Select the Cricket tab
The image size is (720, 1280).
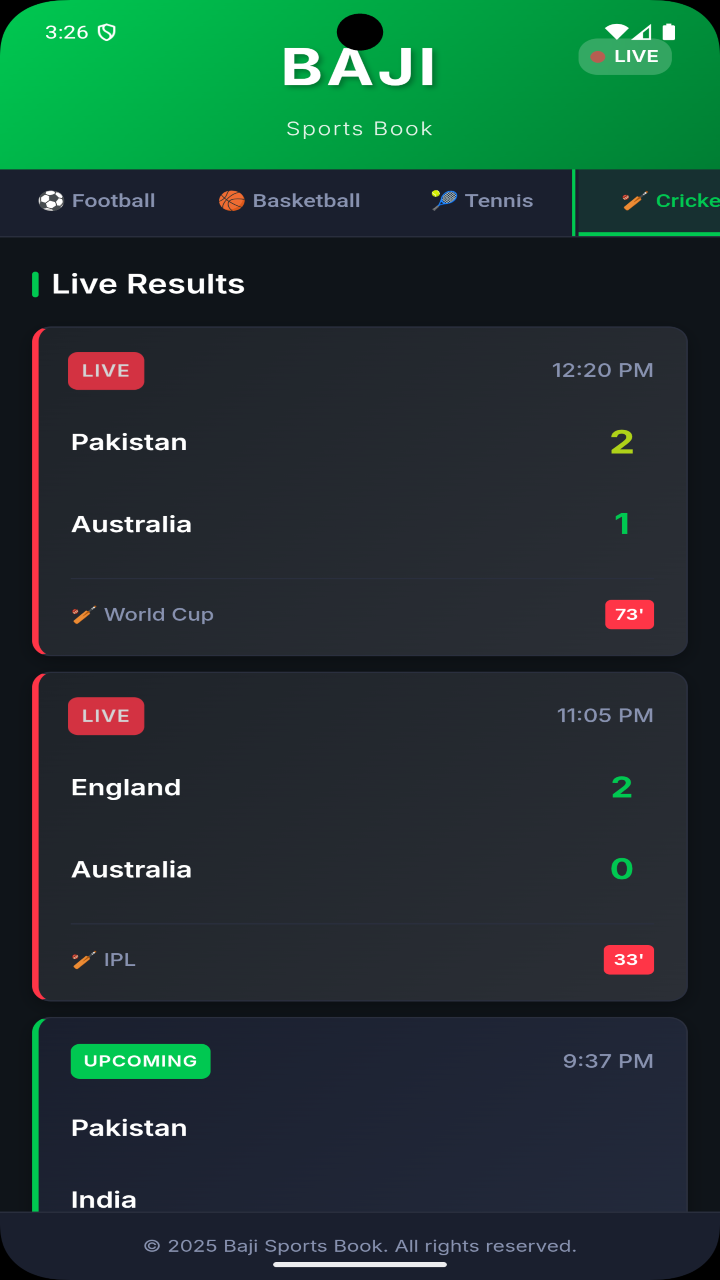pos(648,201)
